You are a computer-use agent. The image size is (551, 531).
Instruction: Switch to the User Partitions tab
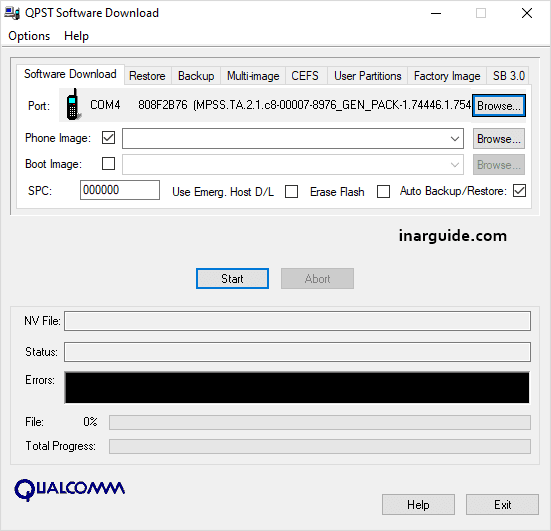click(368, 76)
